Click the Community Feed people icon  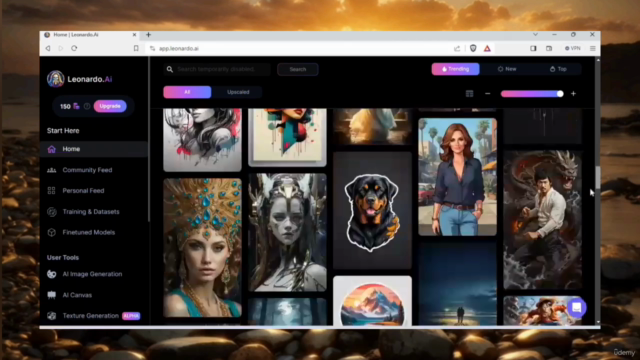[x=51, y=170]
